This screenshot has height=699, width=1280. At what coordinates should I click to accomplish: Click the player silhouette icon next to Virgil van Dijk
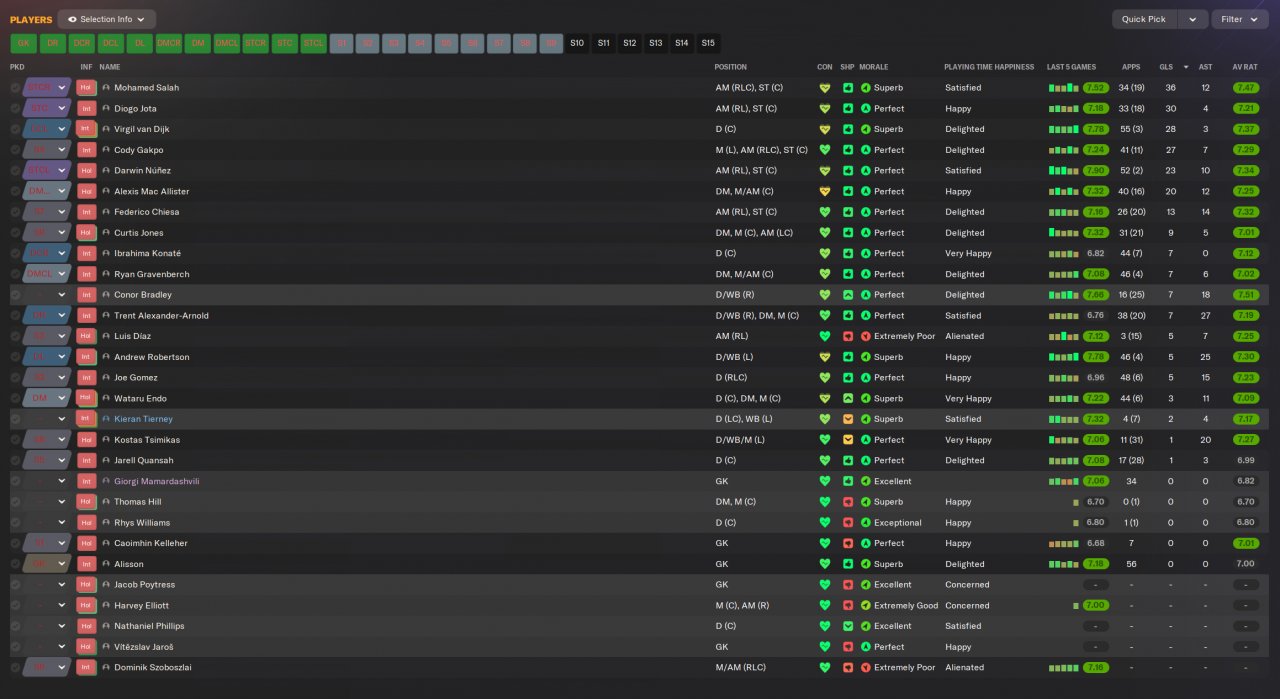click(x=106, y=129)
